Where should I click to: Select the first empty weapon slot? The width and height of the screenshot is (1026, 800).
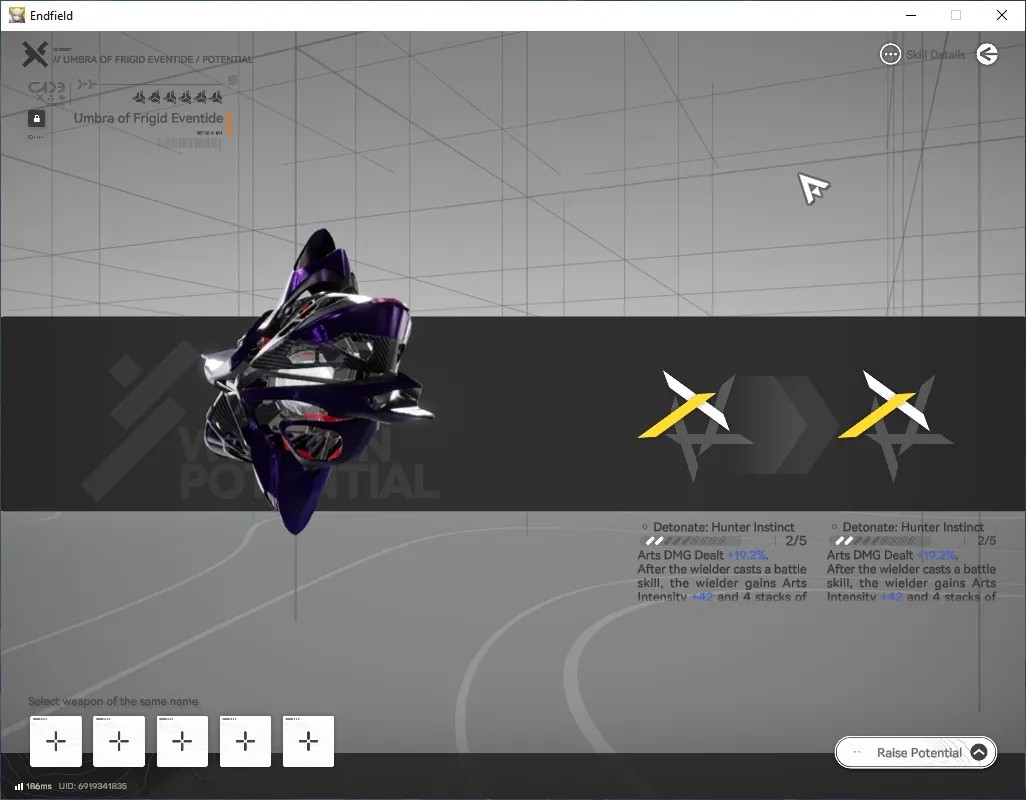pyautogui.click(x=56, y=741)
